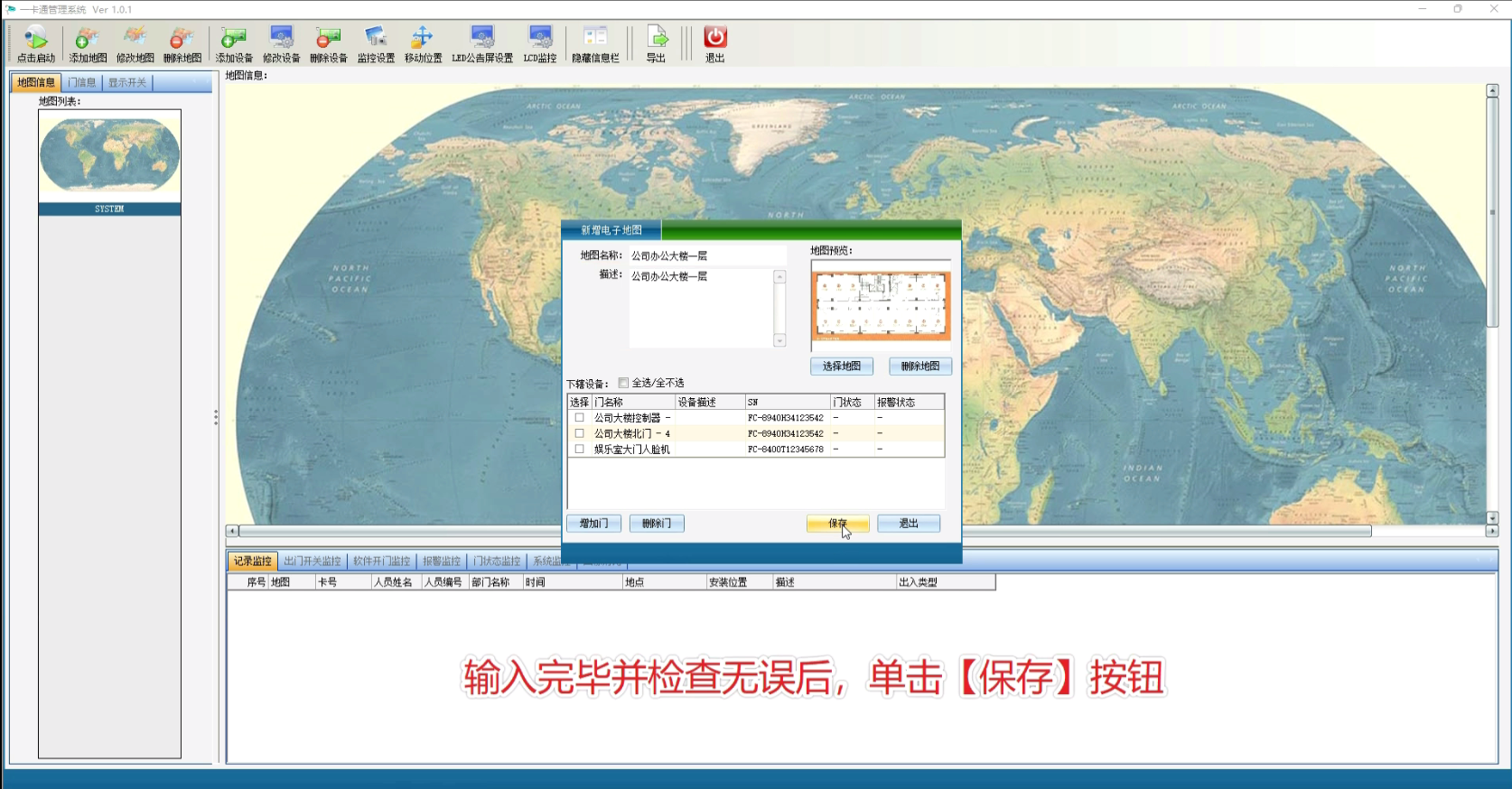The height and width of the screenshot is (789, 1512).
Task: Toggle 隐藏信息栏 hide info bar
Action: [595, 43]
